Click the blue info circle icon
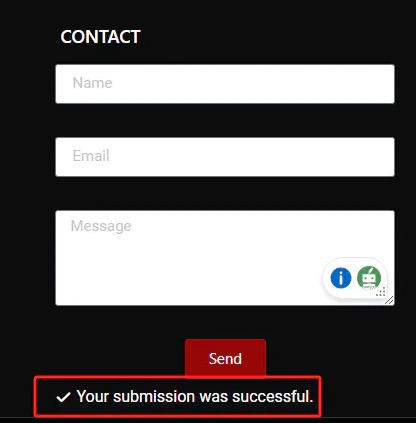Screen dimensions: 416x424 [341, 278]
